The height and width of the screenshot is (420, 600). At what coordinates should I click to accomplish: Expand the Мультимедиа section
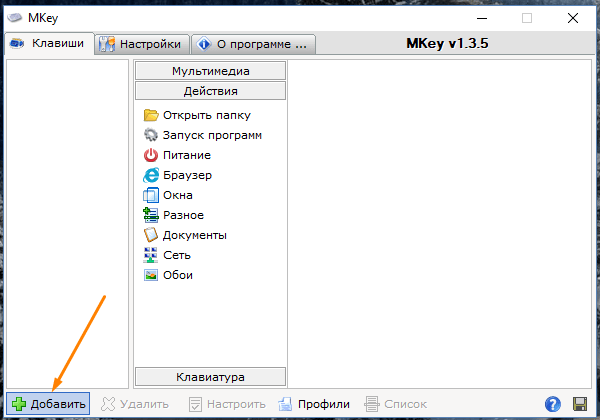click(210, 71)
